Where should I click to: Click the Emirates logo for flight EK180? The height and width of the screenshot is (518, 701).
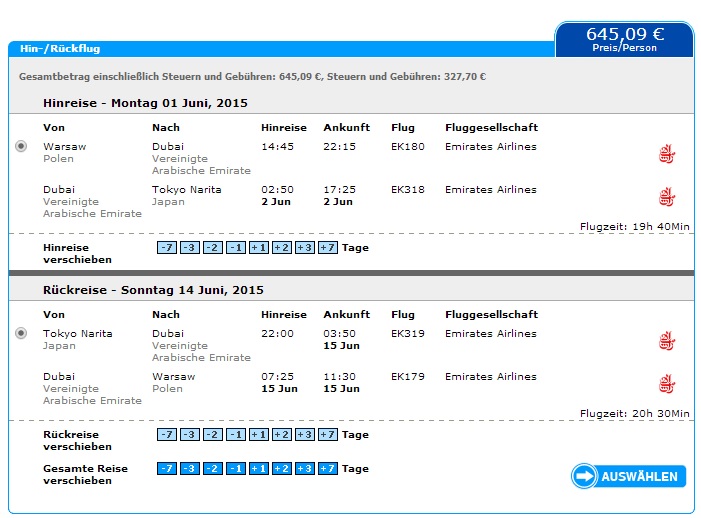click(667, 154)
